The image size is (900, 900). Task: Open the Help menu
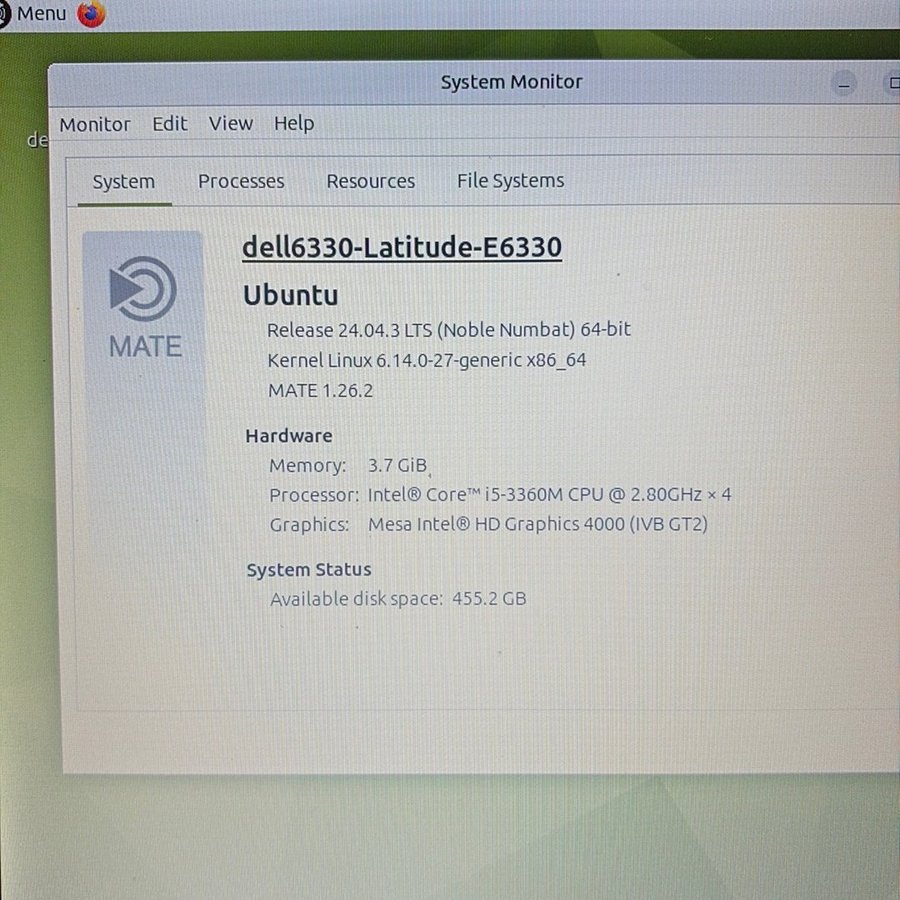point(294,124)
